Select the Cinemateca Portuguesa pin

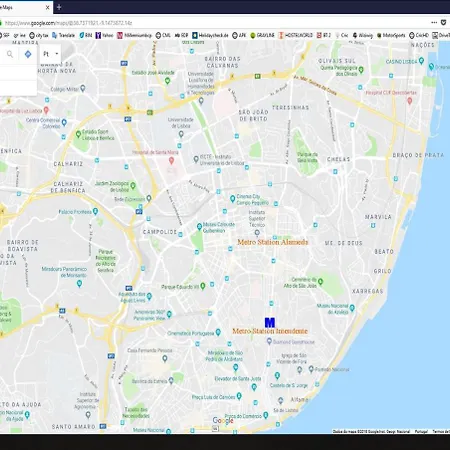point(218,332)
